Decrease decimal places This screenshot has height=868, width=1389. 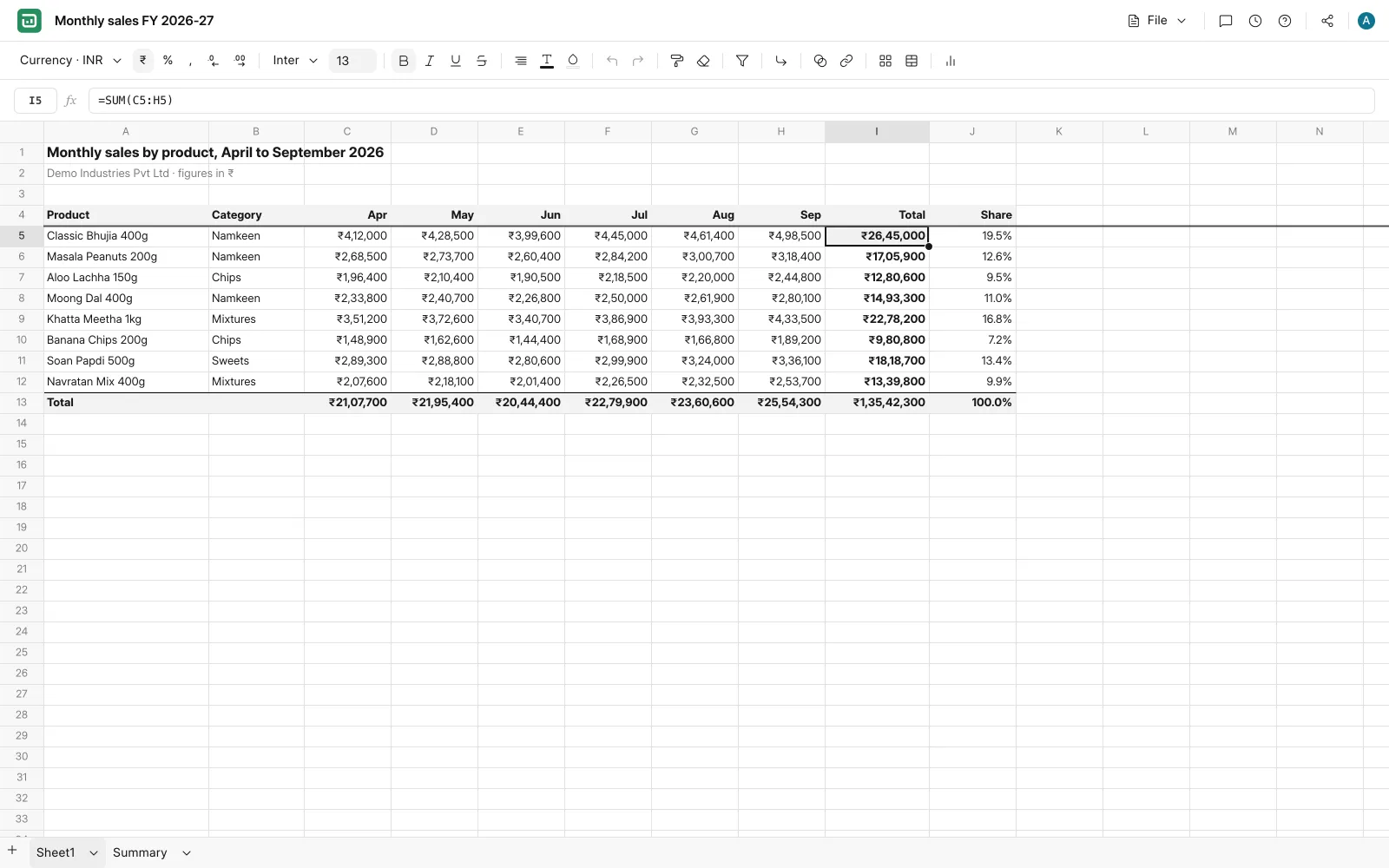pos(214,61)
